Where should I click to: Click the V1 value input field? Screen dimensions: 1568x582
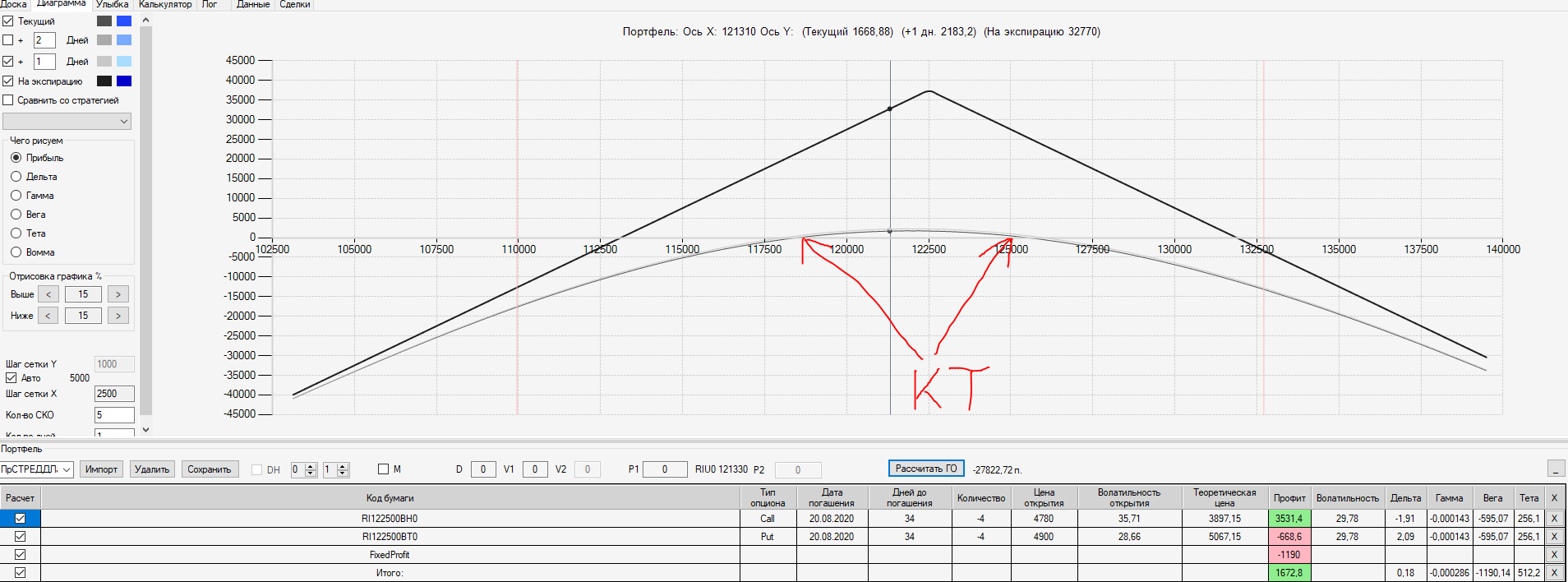point(535,469)
